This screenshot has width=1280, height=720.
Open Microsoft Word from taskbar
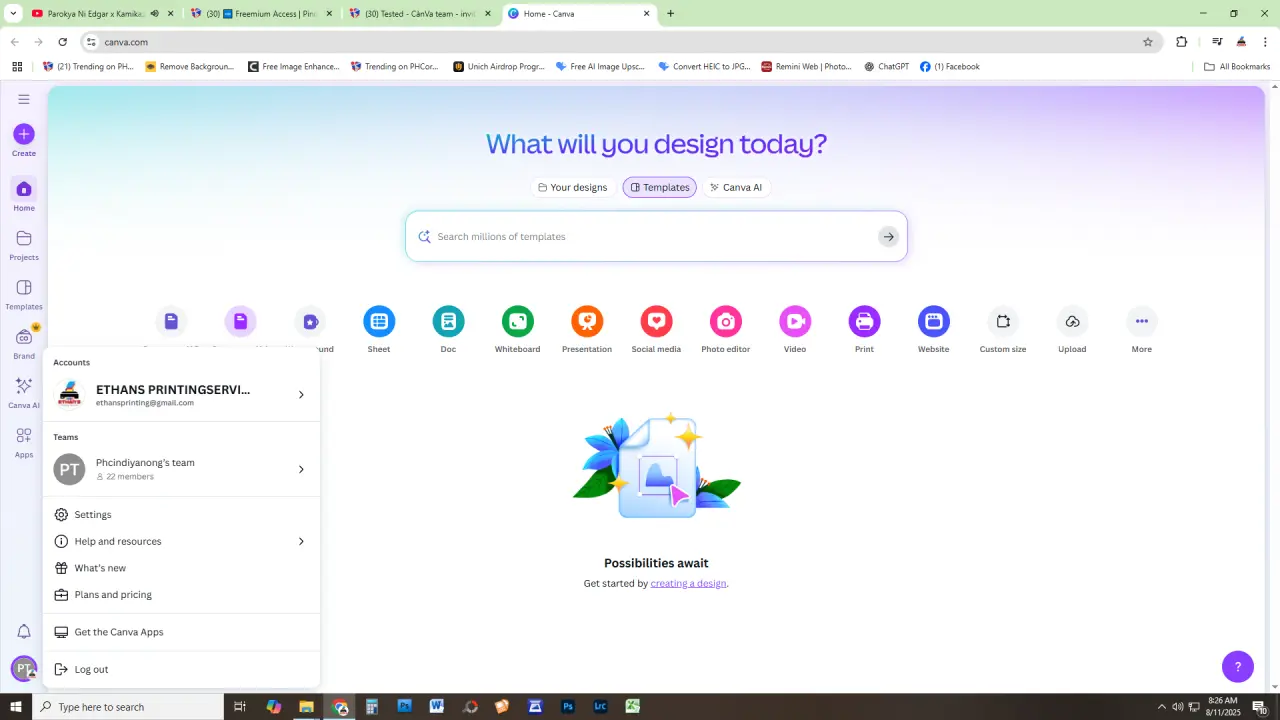pyautogui.click(x=437, y=707)
